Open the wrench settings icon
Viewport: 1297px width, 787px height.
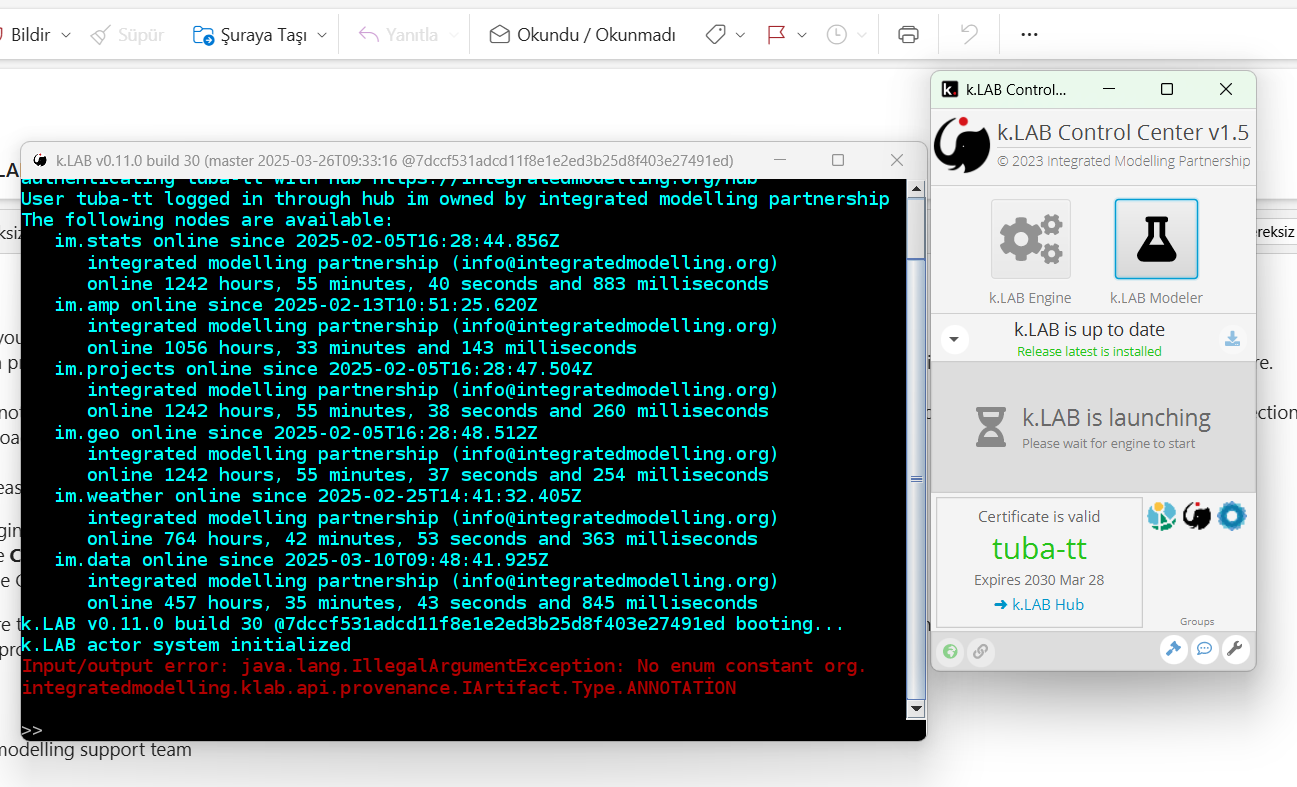[1236, 650]
